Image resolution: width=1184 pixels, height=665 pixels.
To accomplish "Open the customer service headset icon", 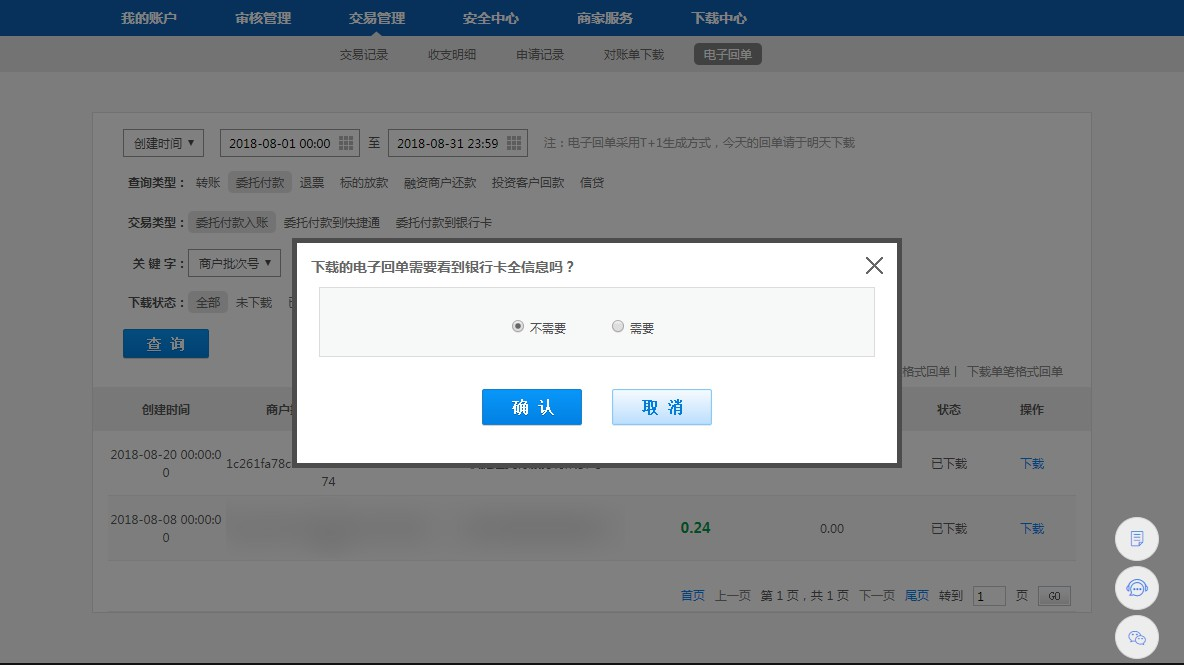I will (1136, 588).
